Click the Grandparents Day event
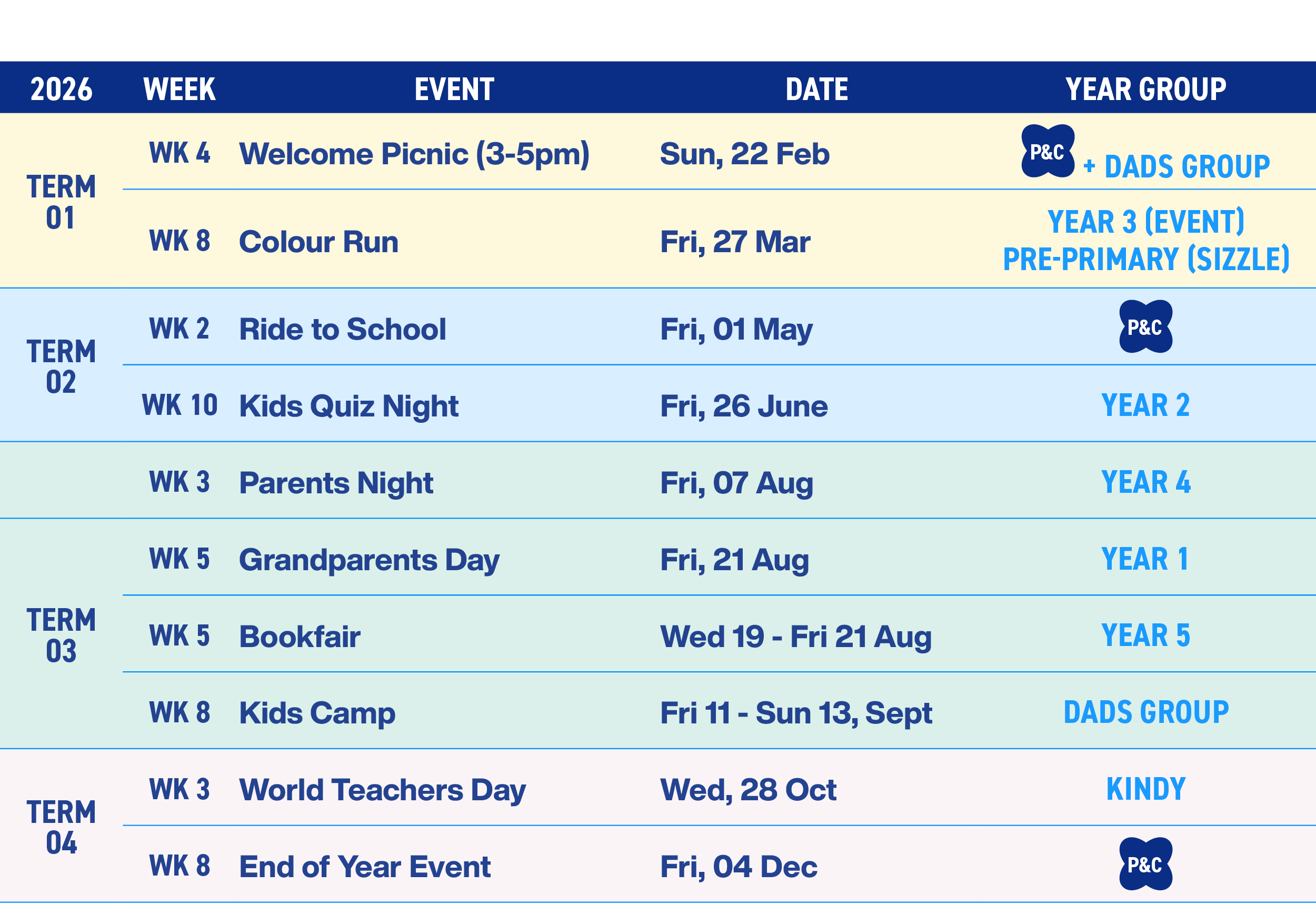The width and height of the screenshot is (1316, 914). pos(369,560)
